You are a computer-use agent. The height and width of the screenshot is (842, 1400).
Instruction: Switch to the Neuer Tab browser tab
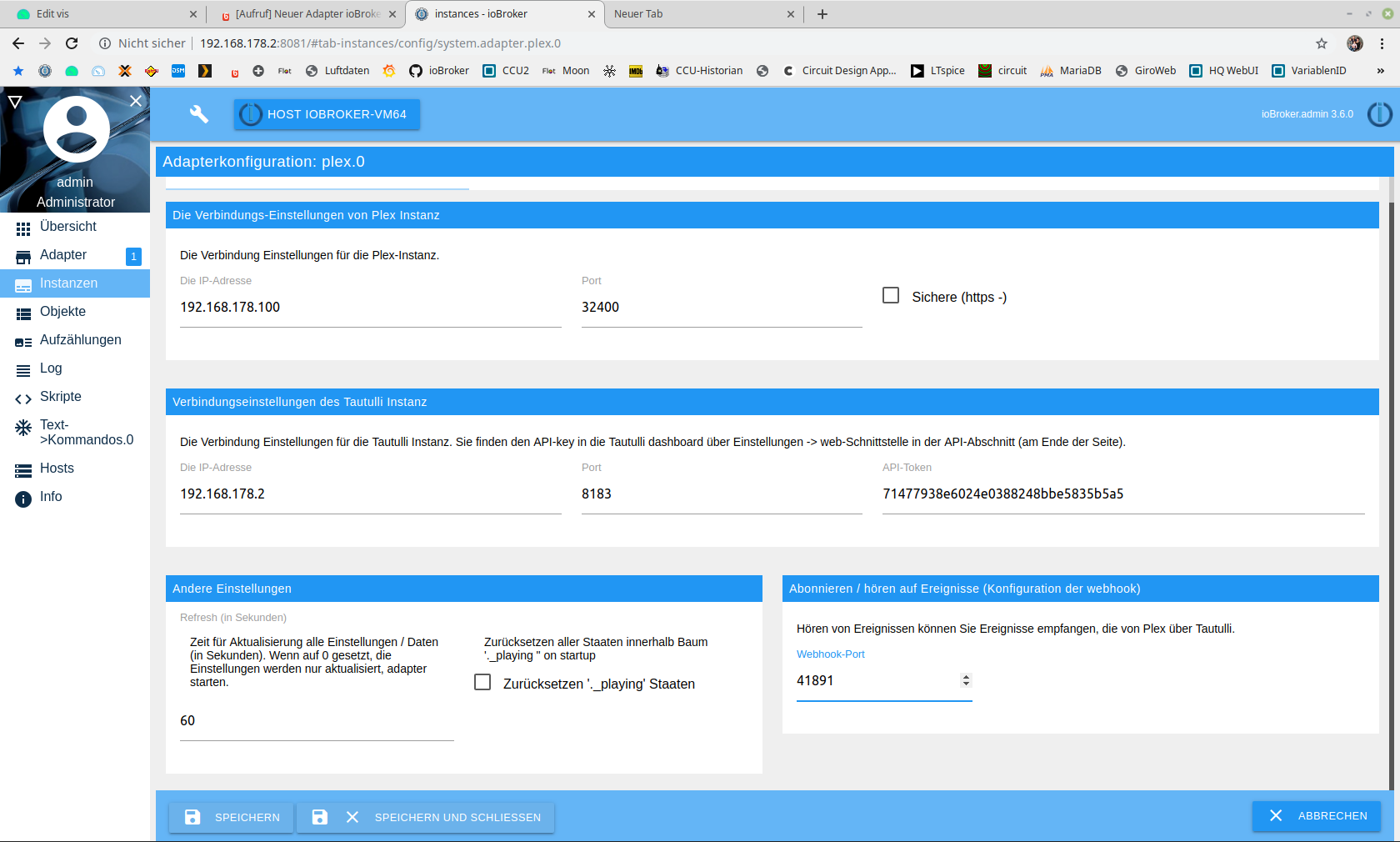[x=702, y=14]
